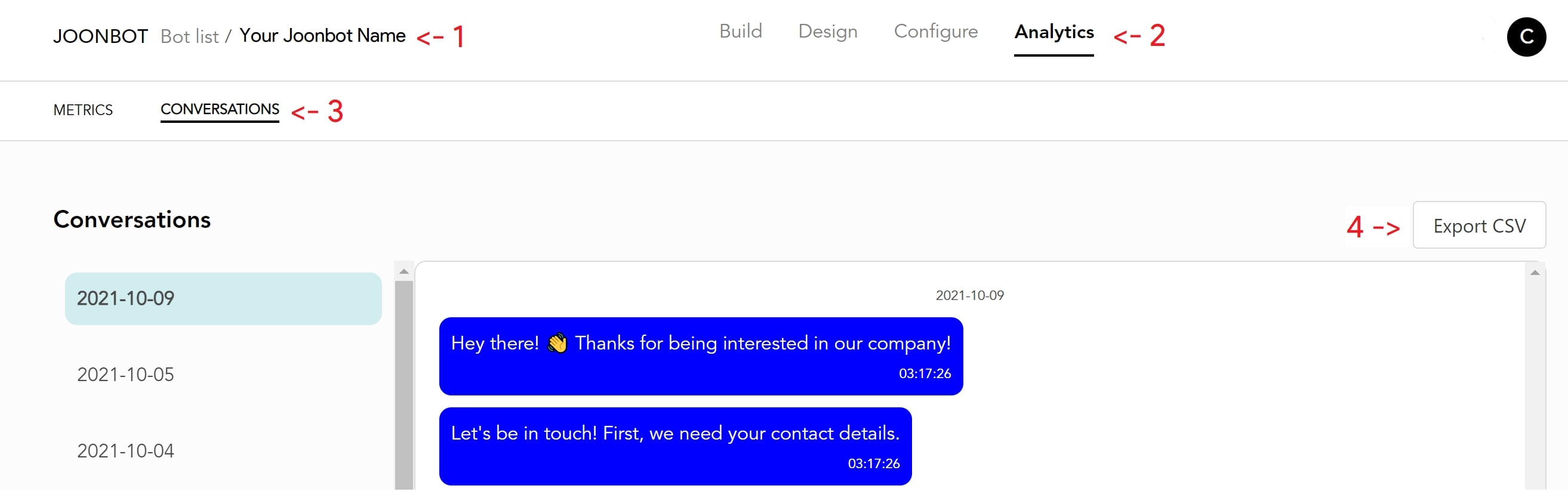Click the conversation list scrollbar thumb
This screenshot has height=498, width=1568.
(403, 385)
